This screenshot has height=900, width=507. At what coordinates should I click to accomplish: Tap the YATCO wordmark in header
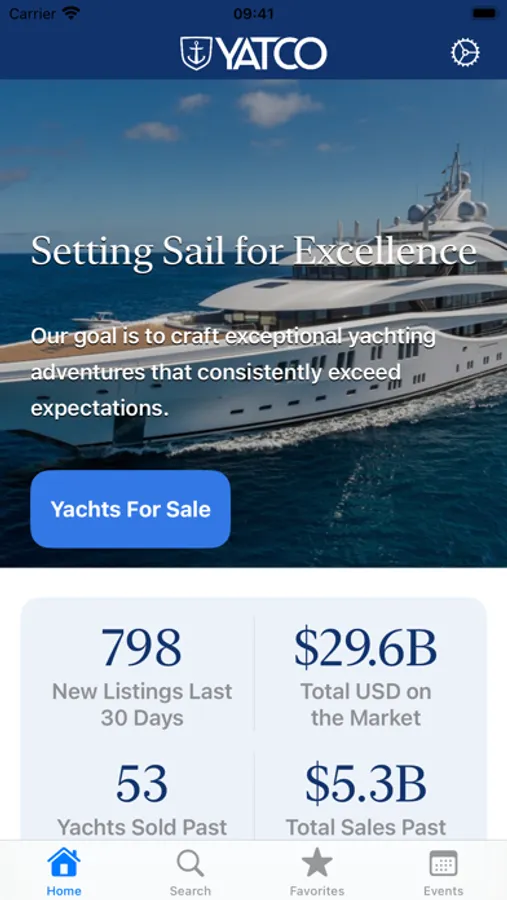click(x=272, y=54)
